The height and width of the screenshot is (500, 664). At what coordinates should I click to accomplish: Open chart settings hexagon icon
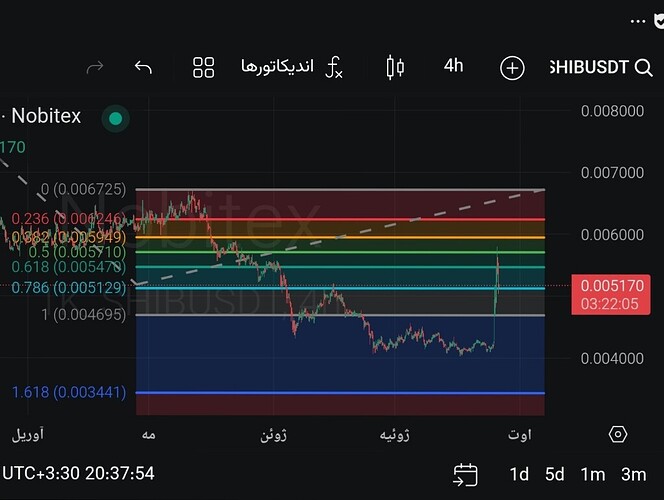tap(618, 434)
